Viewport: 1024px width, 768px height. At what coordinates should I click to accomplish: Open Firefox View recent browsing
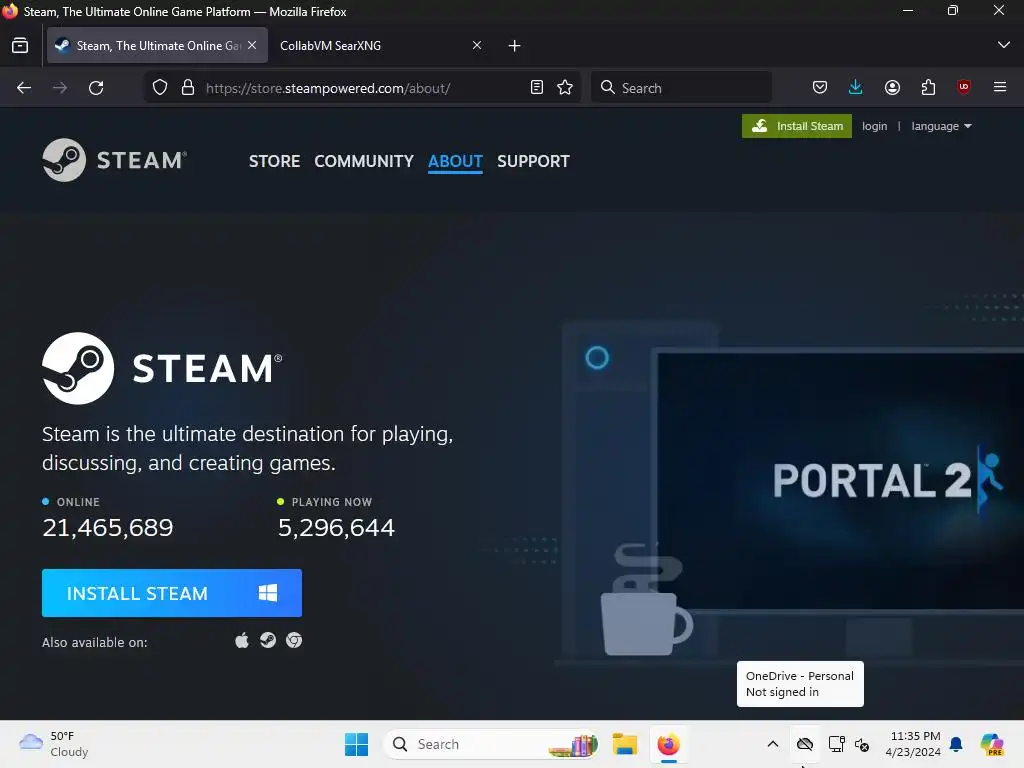point(20,46)
